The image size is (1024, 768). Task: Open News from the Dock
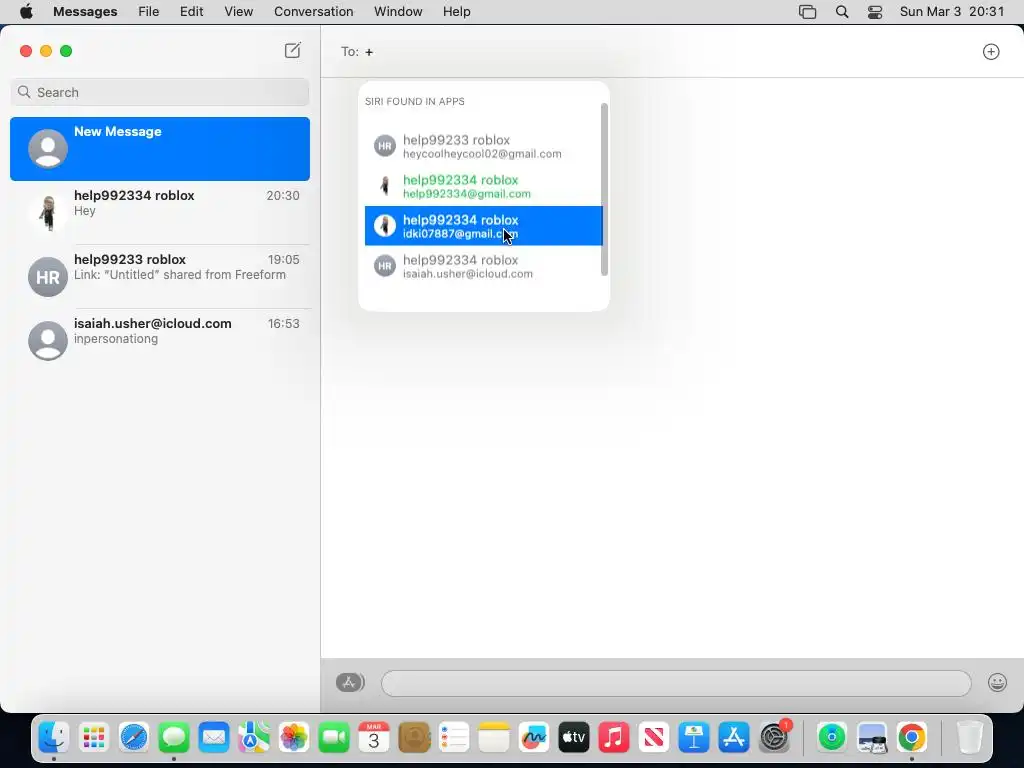point(654,738)
